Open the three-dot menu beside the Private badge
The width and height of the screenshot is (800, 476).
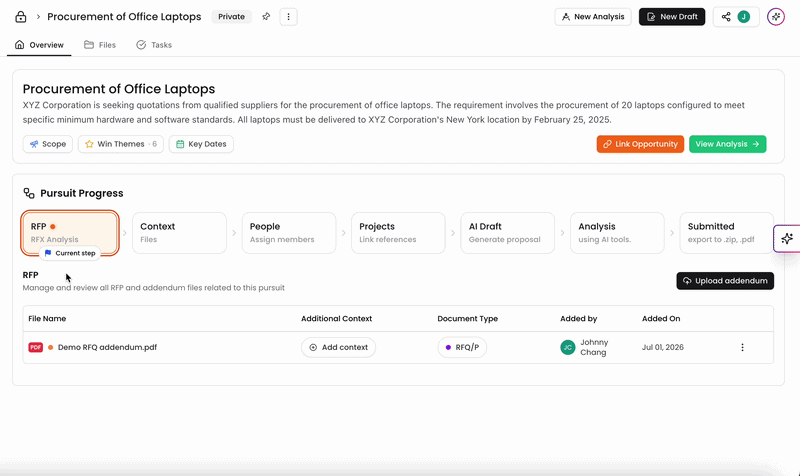(288, 17)
